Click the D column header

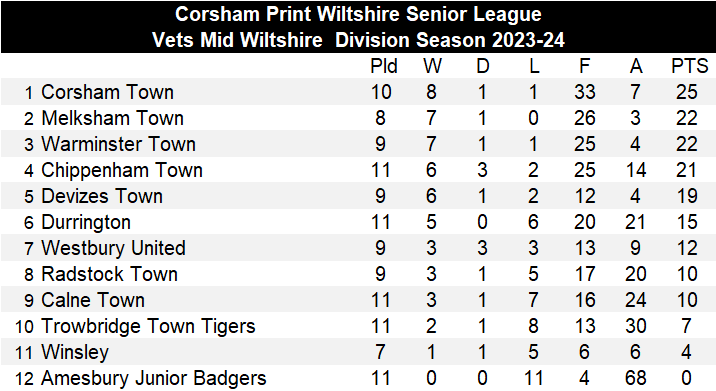[x=483, y=66]
